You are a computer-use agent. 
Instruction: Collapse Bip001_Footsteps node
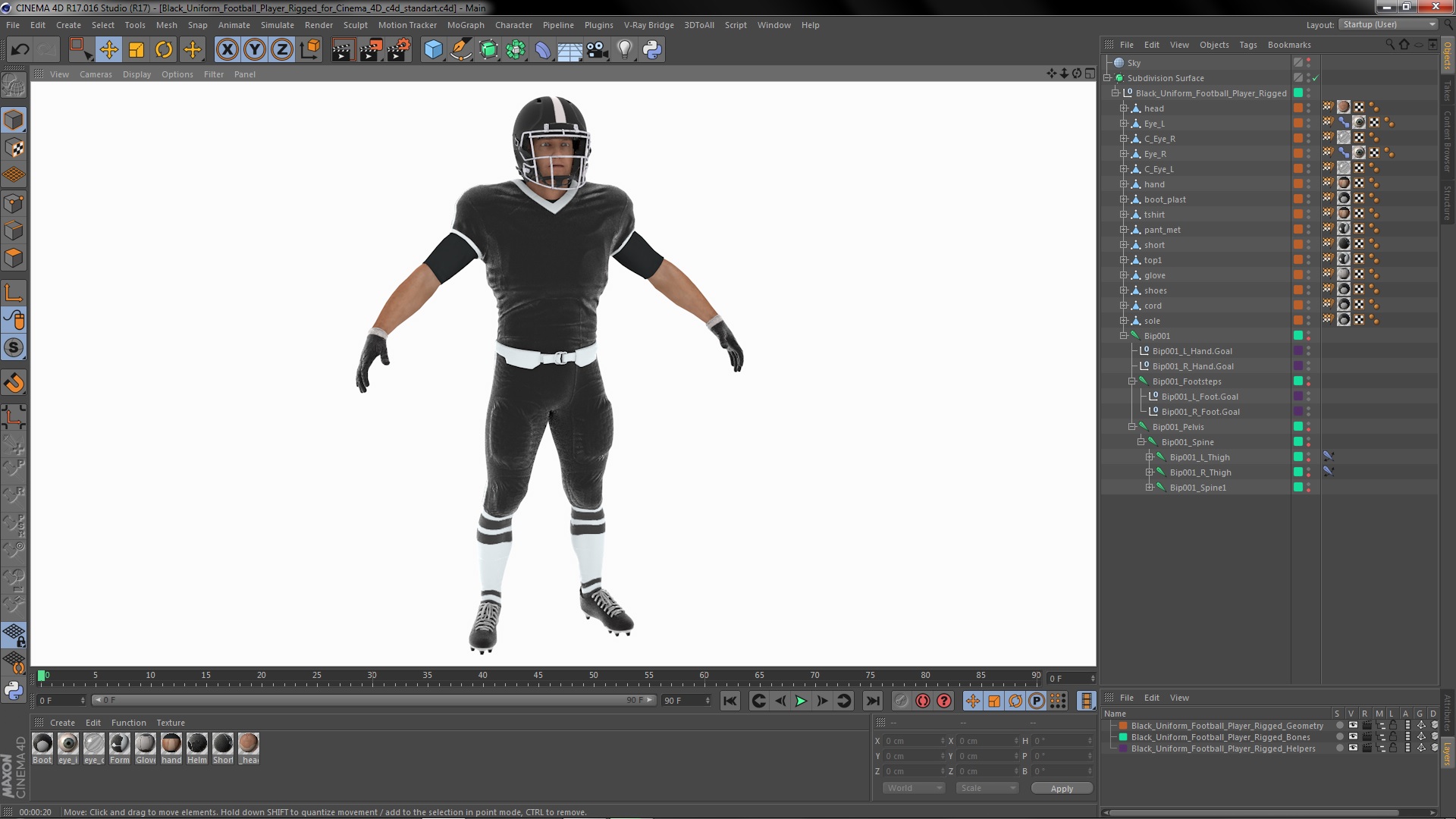[1132, 381]
